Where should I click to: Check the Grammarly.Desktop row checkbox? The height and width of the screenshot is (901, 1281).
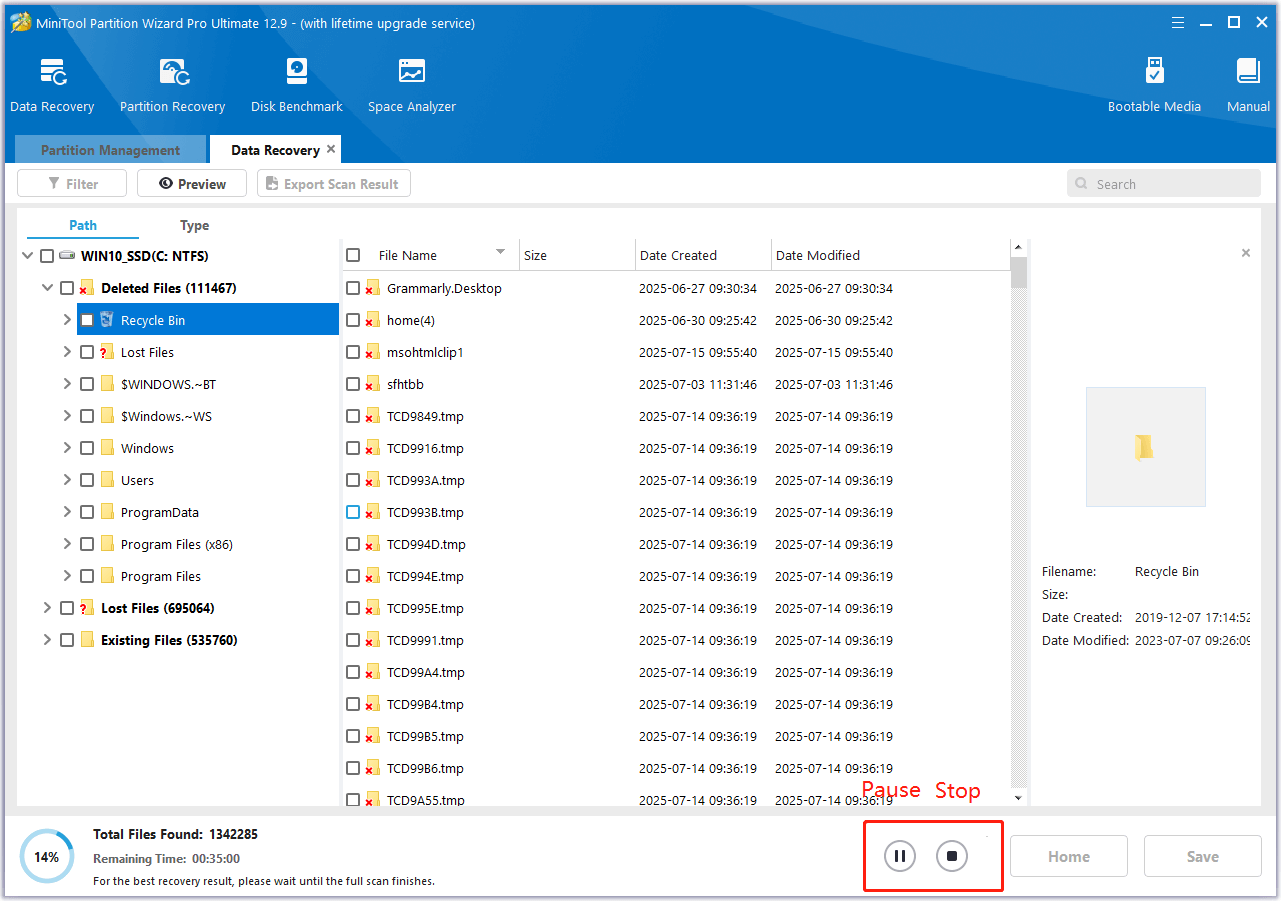click(353, 288)
